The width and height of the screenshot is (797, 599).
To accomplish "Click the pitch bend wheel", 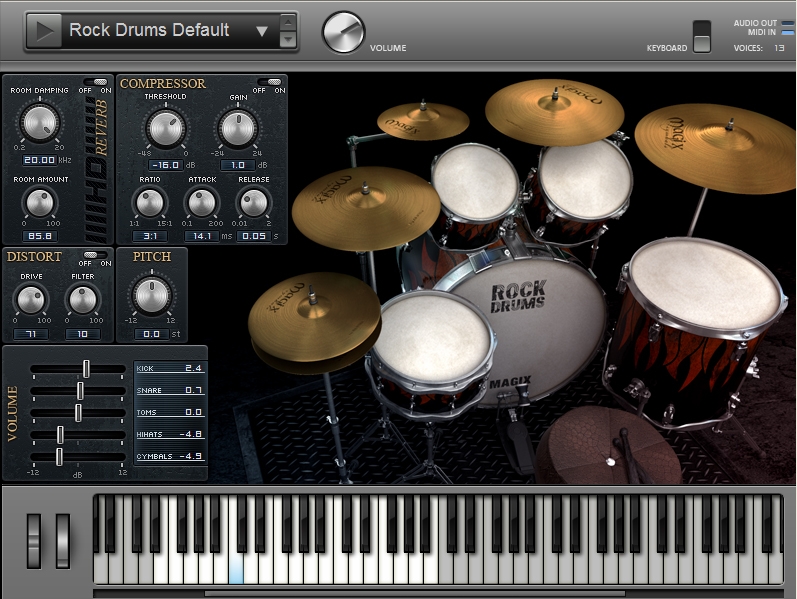I will pyautogui.click(x=34, y=541).
